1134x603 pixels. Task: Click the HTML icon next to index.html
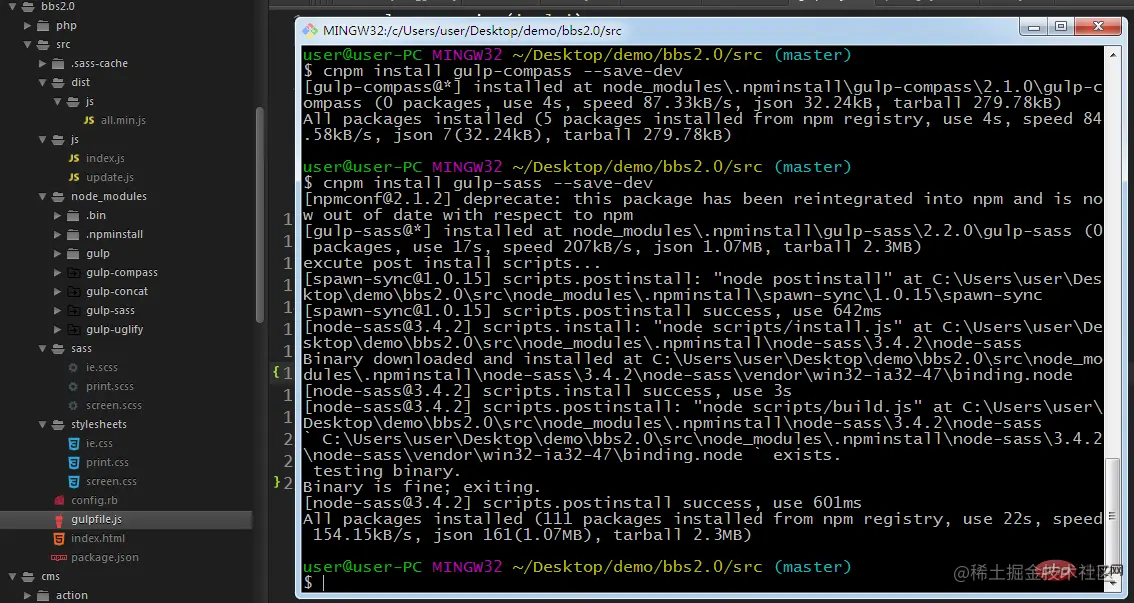pyautogui.click(x=60, y=538)
